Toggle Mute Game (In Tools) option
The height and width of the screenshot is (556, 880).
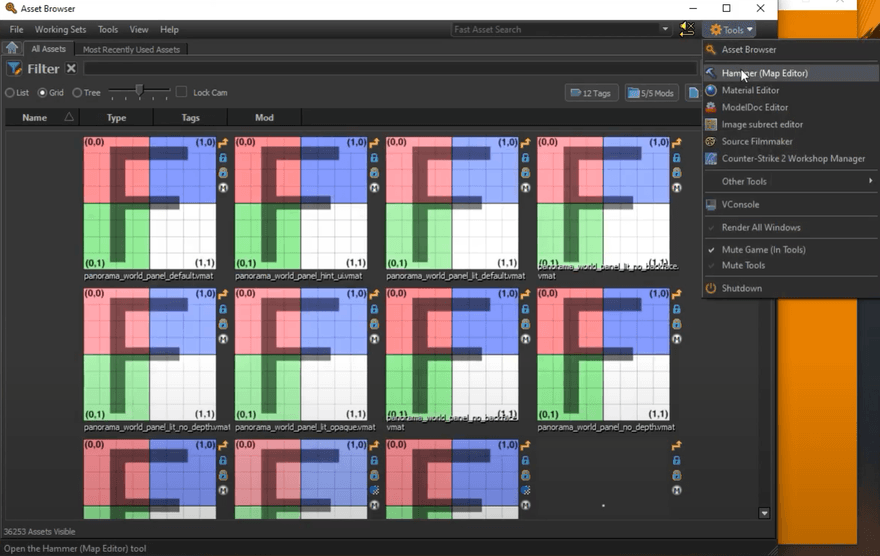[763, 249]
